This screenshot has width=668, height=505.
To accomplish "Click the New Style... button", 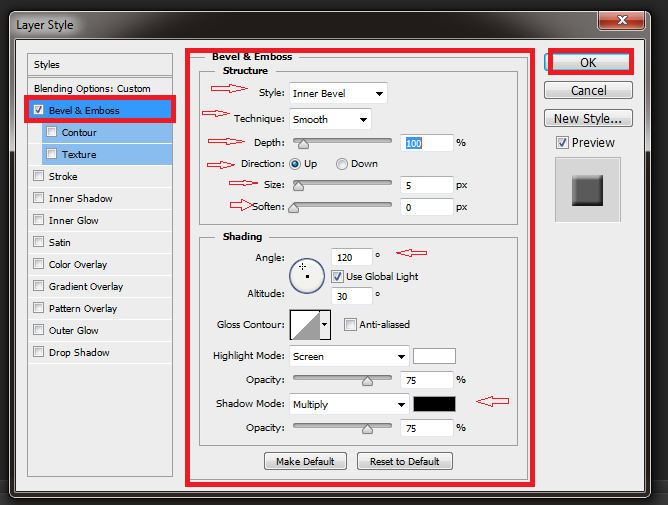I will click(588, 118).
